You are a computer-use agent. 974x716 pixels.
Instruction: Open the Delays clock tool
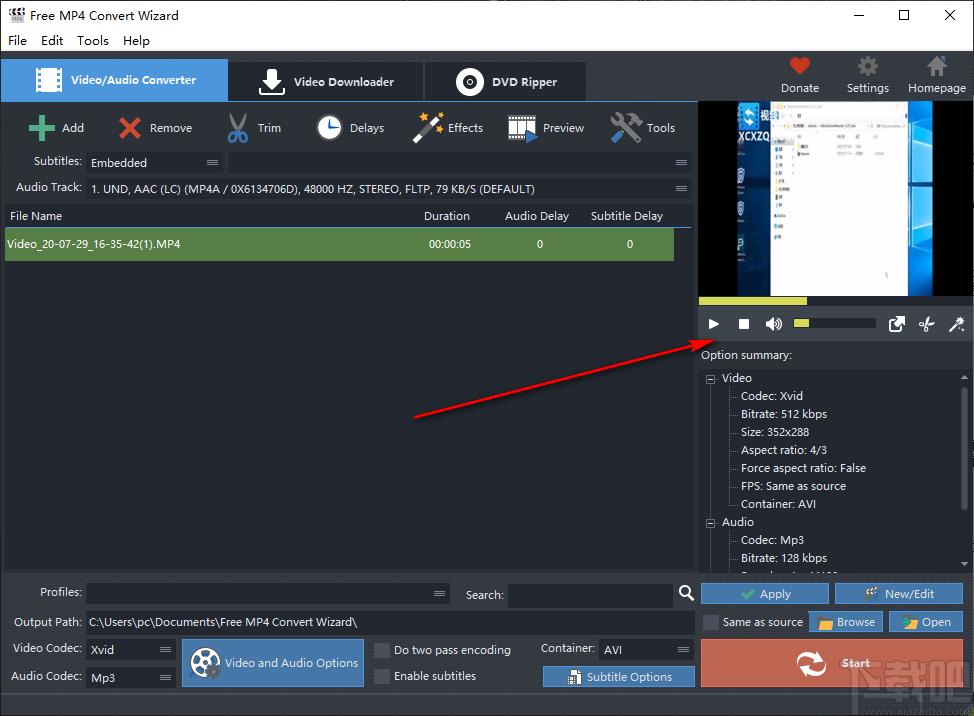click(x=329, y=128)
